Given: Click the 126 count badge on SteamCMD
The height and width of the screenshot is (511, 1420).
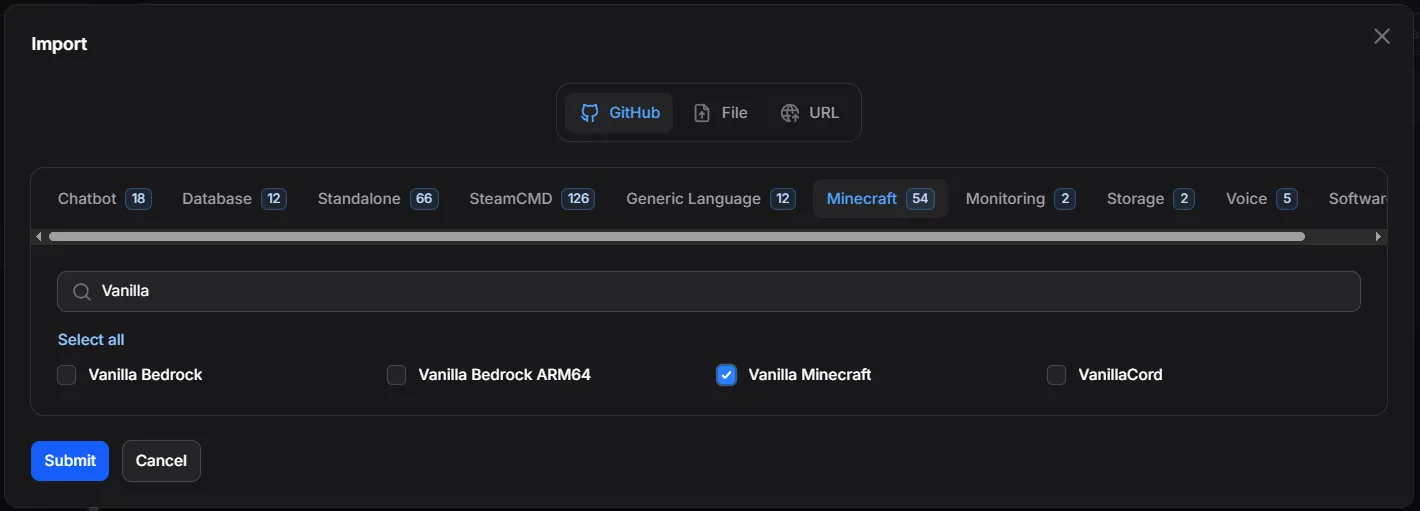Looking at the screenshot, I should point(578,199).
